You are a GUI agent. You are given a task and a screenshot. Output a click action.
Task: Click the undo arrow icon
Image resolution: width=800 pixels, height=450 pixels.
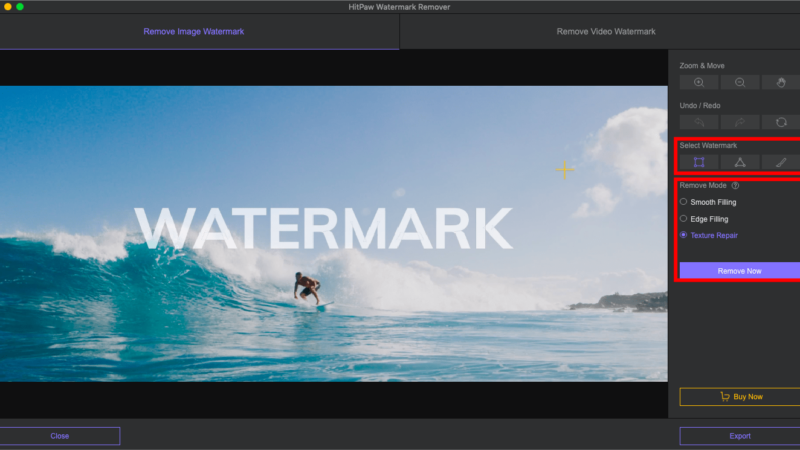(699, 122)
